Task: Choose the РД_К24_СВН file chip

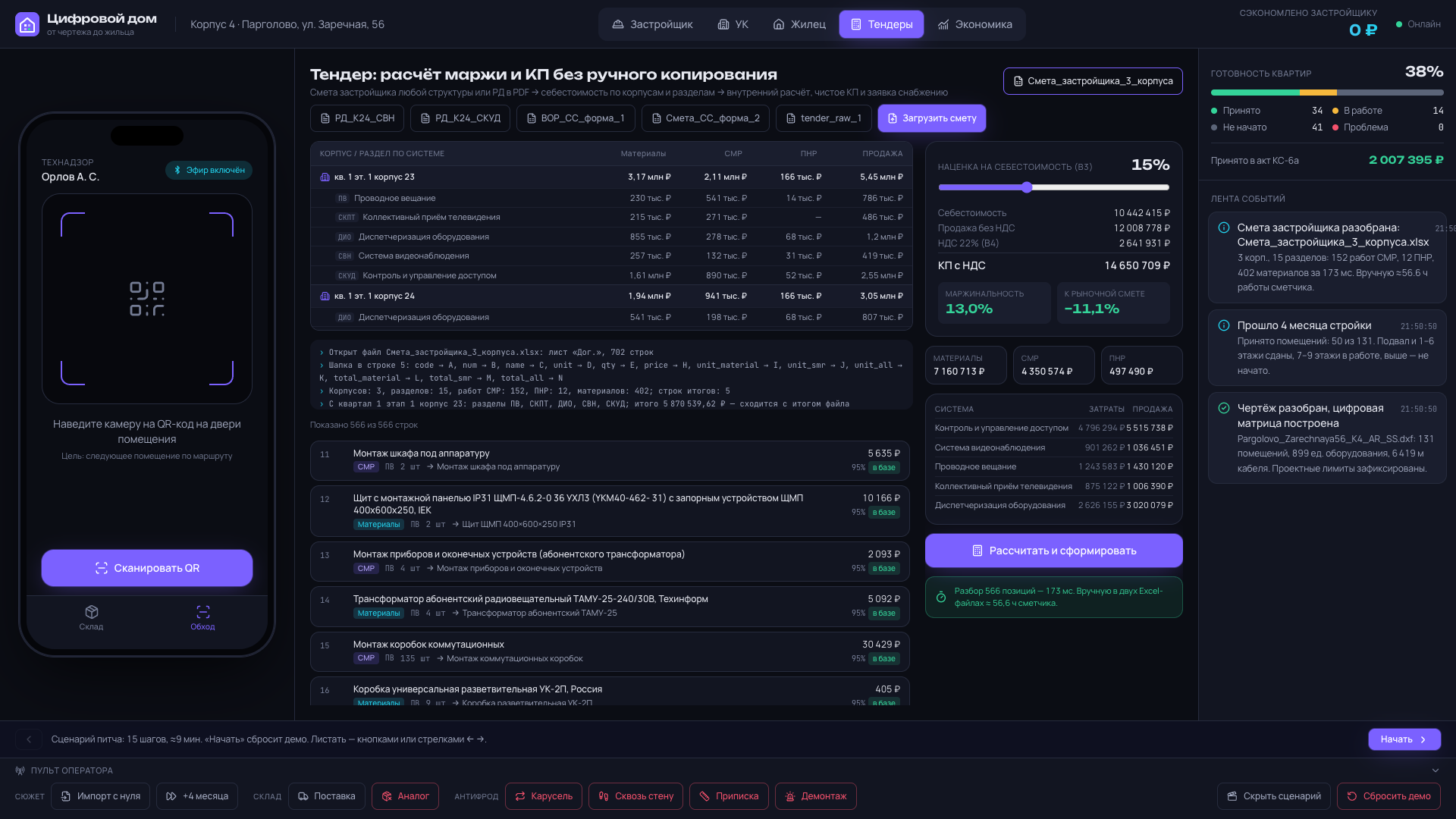Action: point(357,118)
